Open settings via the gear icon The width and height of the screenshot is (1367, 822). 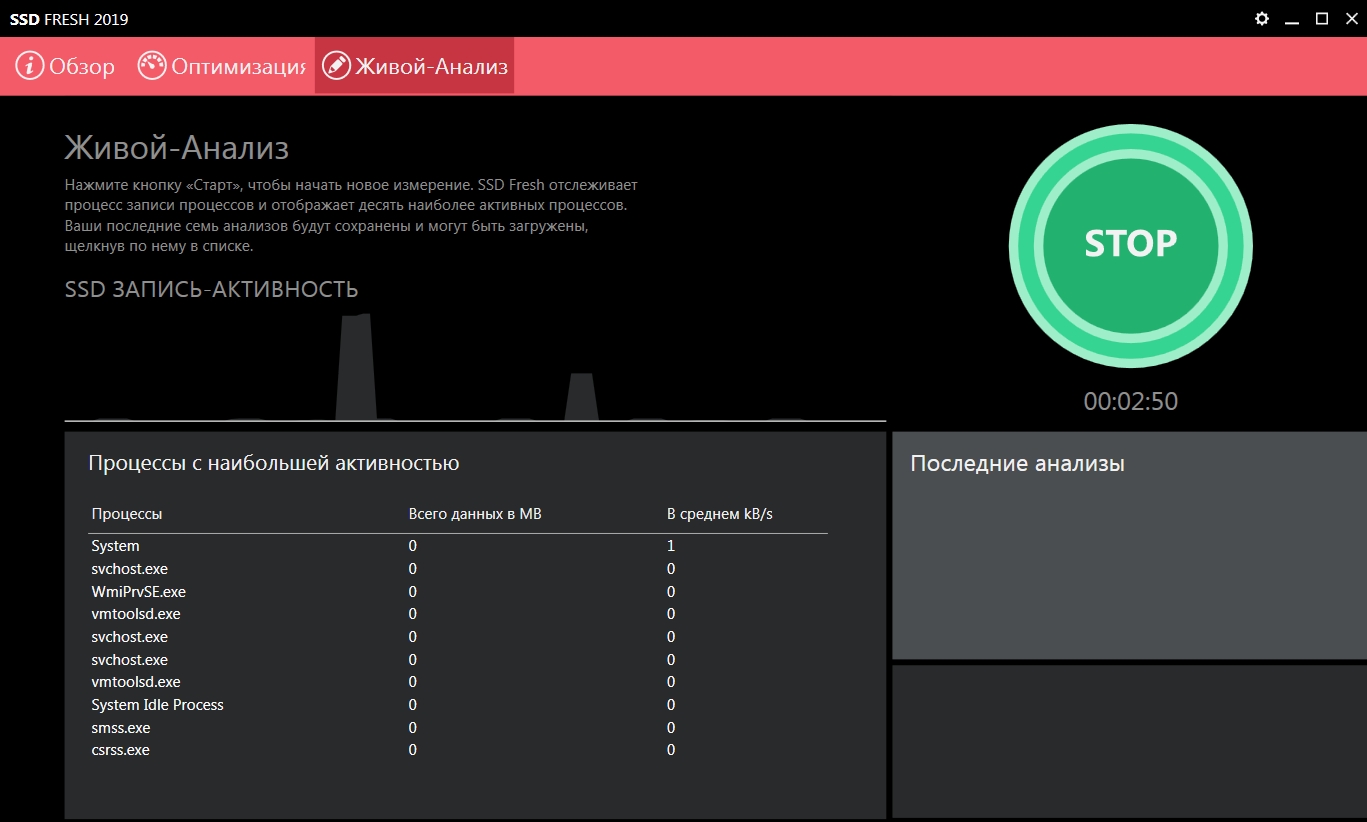tap(1262, 19)
